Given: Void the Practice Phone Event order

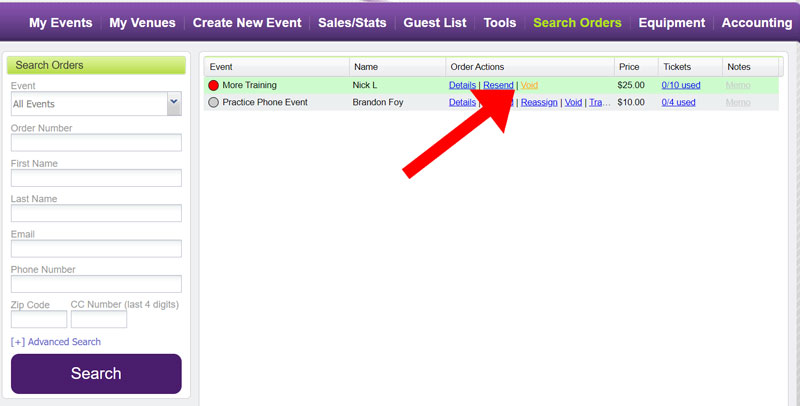Looking at the screenshot, I should coord(573,102).
